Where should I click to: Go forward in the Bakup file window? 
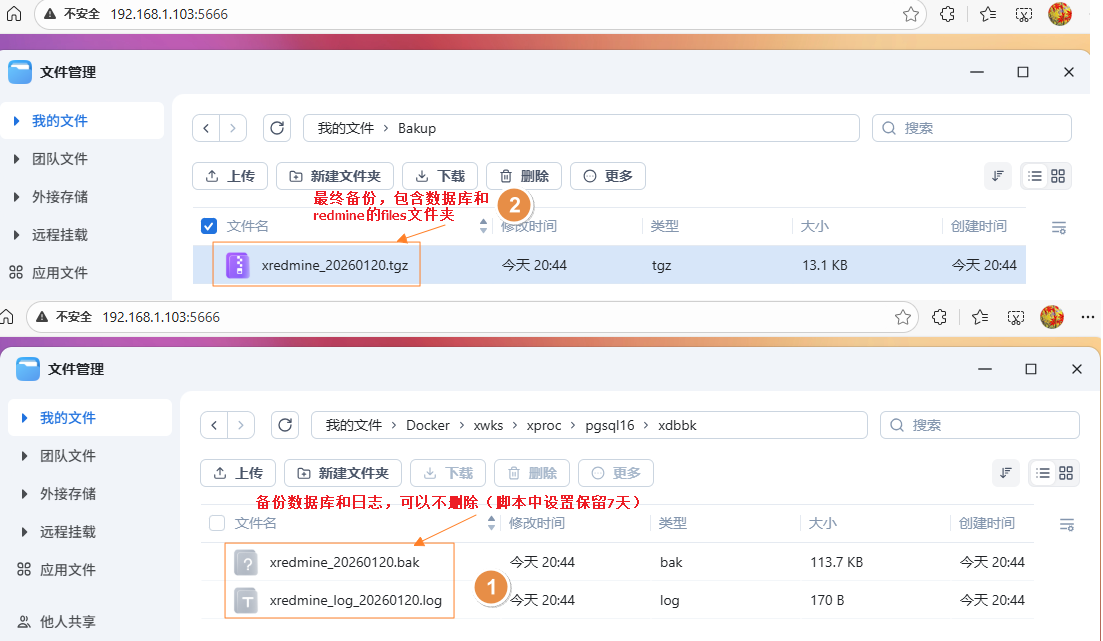(233, 128)
